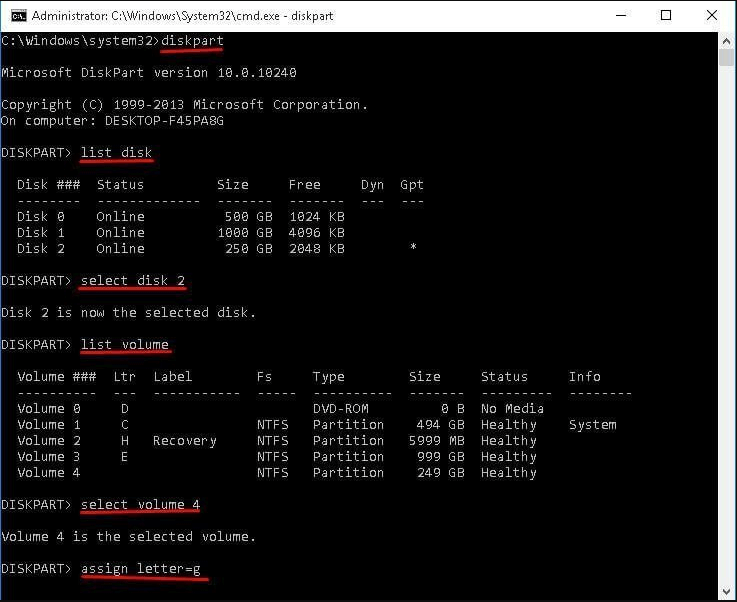Click the 'Disk 1' row label
The image size is (737, 602).
[40, 233]
